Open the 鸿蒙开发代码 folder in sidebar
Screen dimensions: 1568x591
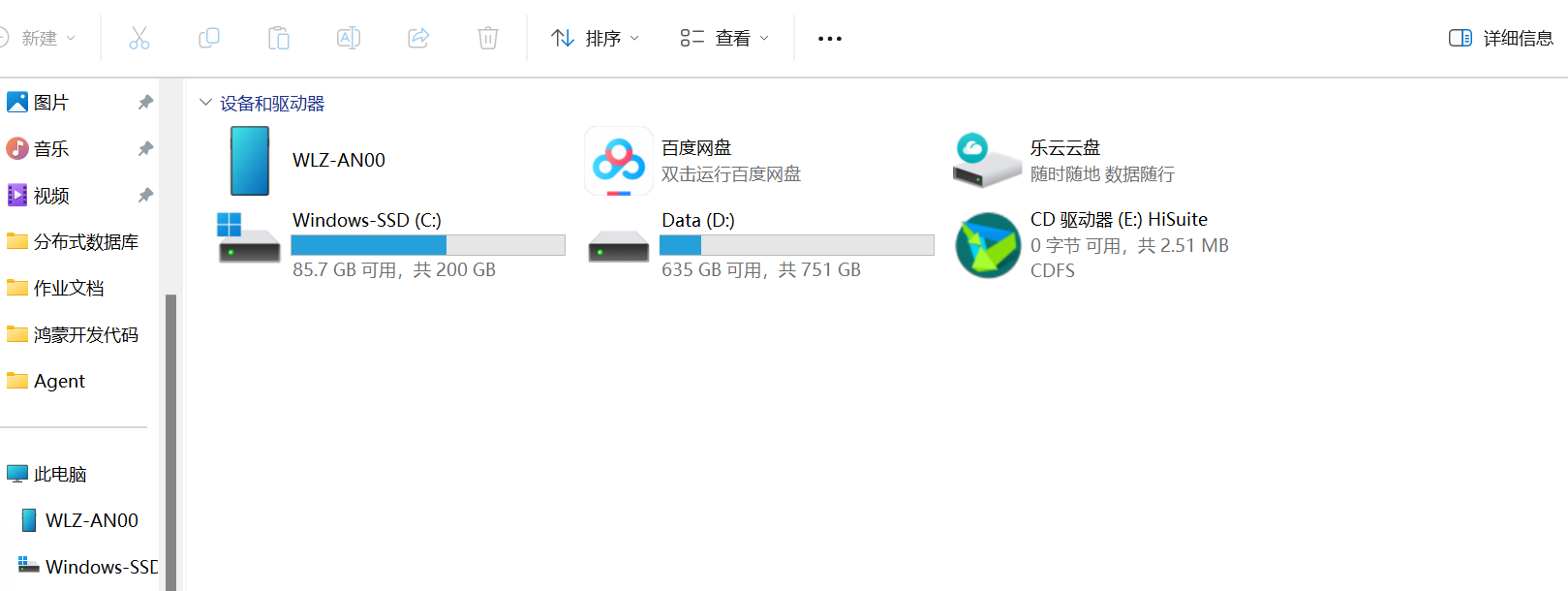[x=85, y=334]
